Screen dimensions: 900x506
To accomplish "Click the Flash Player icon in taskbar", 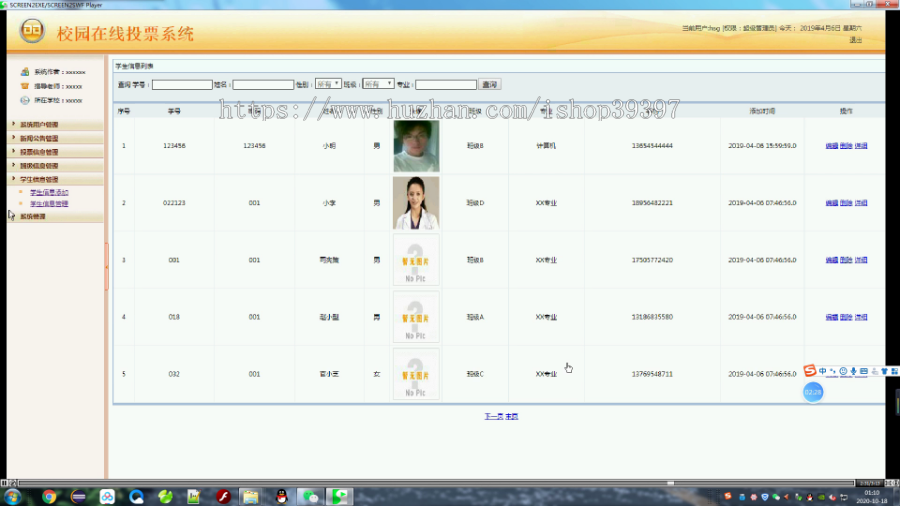I will tap(223, 496).
